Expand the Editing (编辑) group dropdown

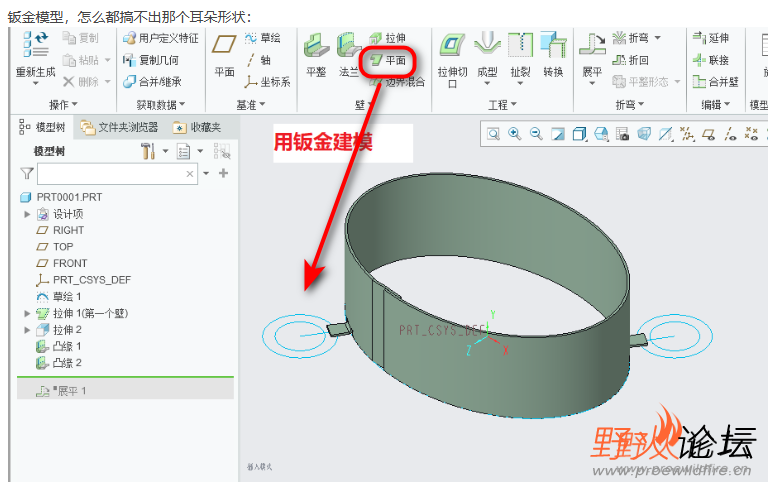tap(716, 105)
